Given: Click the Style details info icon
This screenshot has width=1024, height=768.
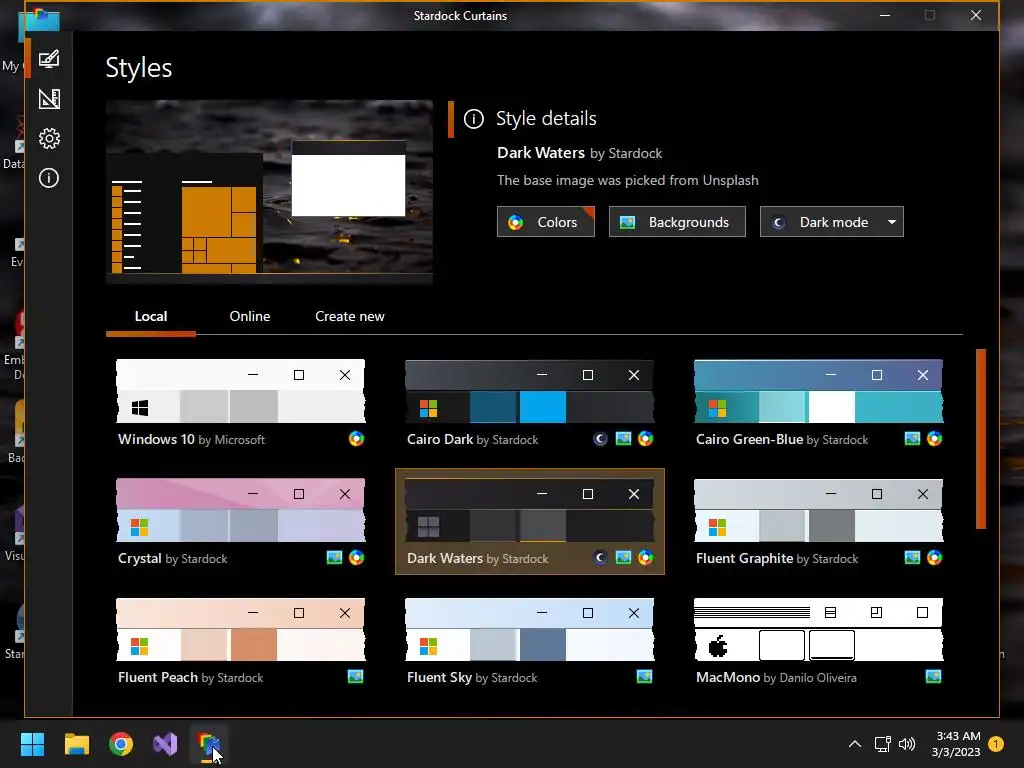Looking at the screenshot, I should [473, 119].
